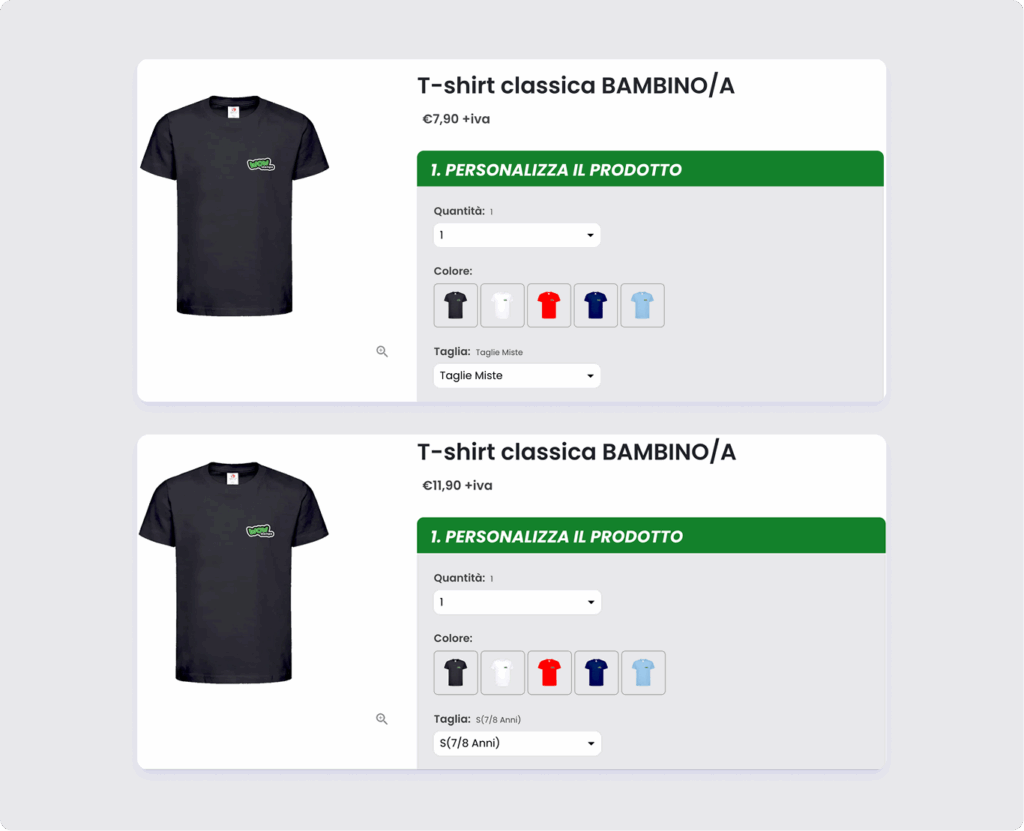Viewport: 1024px width, 831px height.
Task: Click the top green 'Personalizza il prodotto' header
Action: click(650, 169)
